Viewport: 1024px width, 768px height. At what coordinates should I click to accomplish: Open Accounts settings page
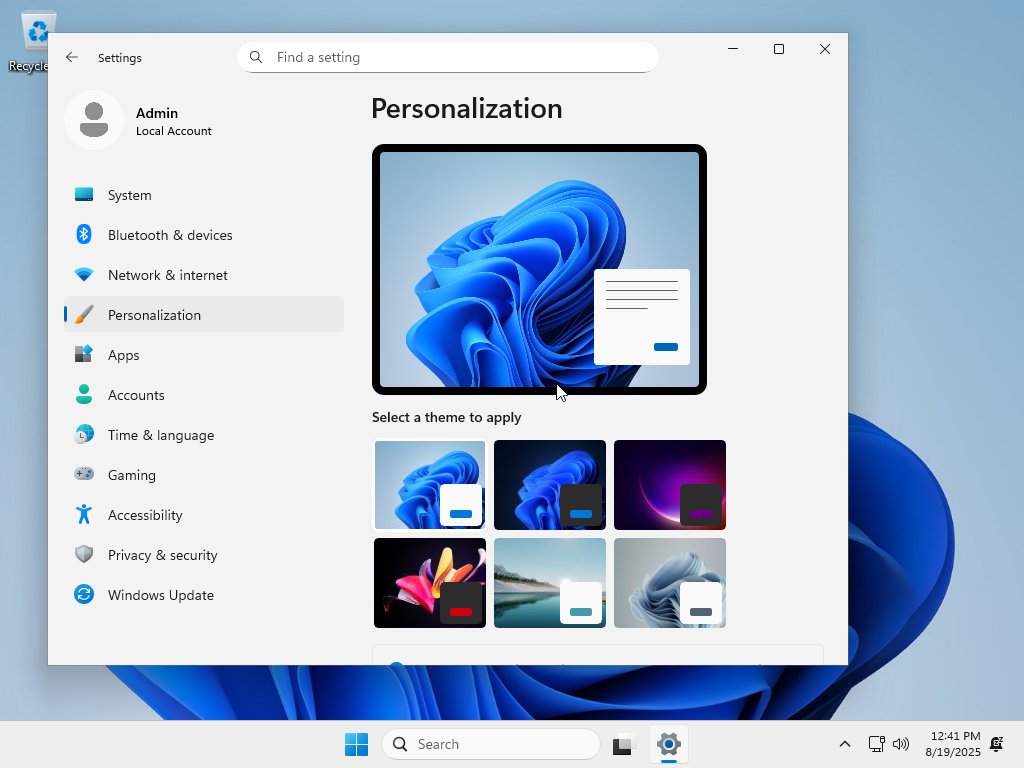coord(204,394)
